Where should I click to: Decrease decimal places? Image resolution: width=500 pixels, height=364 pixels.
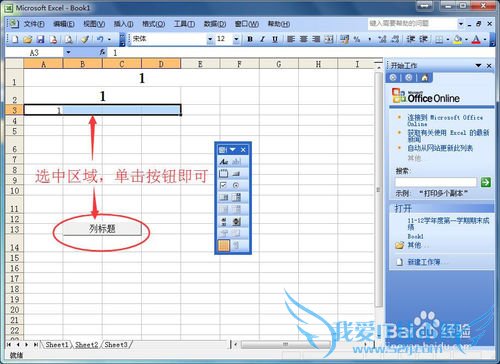tap(395, 39)
